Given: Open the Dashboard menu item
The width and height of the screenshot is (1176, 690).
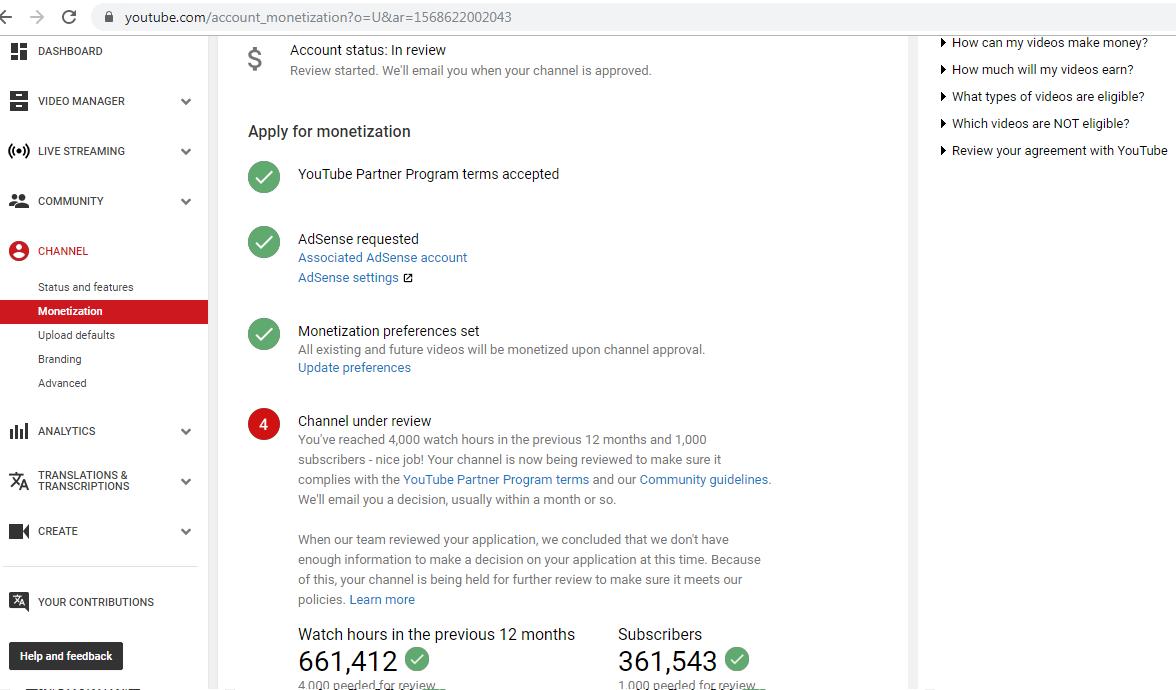Looking at the screenshot, I should 70,51.
